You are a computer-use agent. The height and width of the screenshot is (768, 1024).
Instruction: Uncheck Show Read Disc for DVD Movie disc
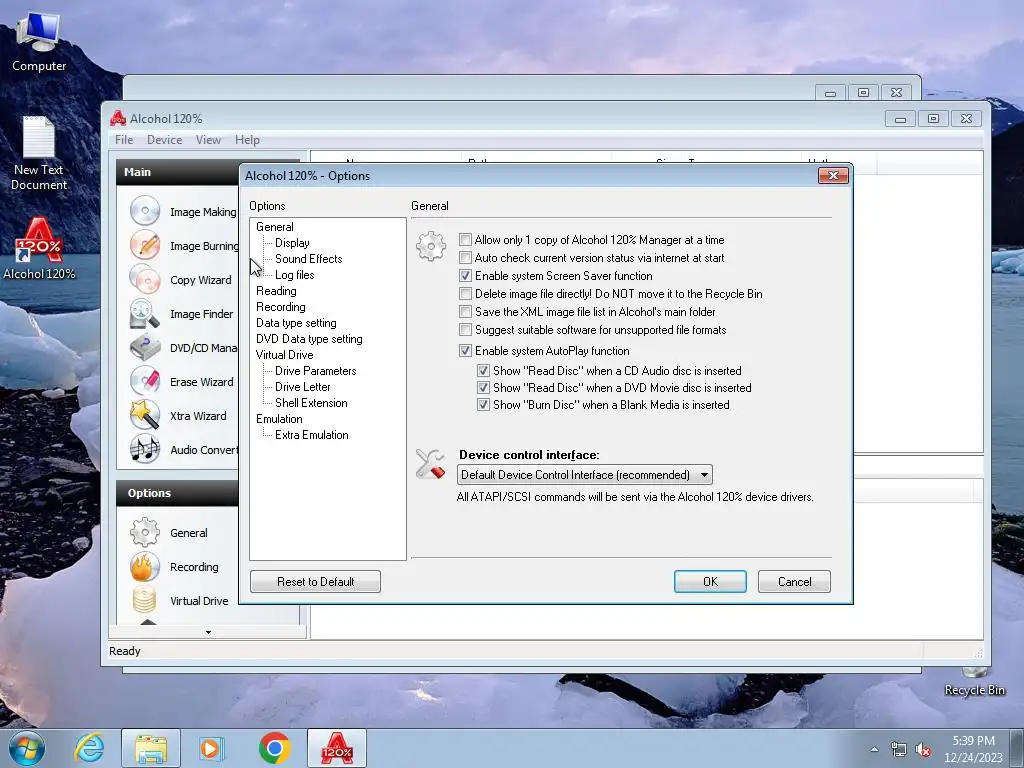tap(483, 387)
